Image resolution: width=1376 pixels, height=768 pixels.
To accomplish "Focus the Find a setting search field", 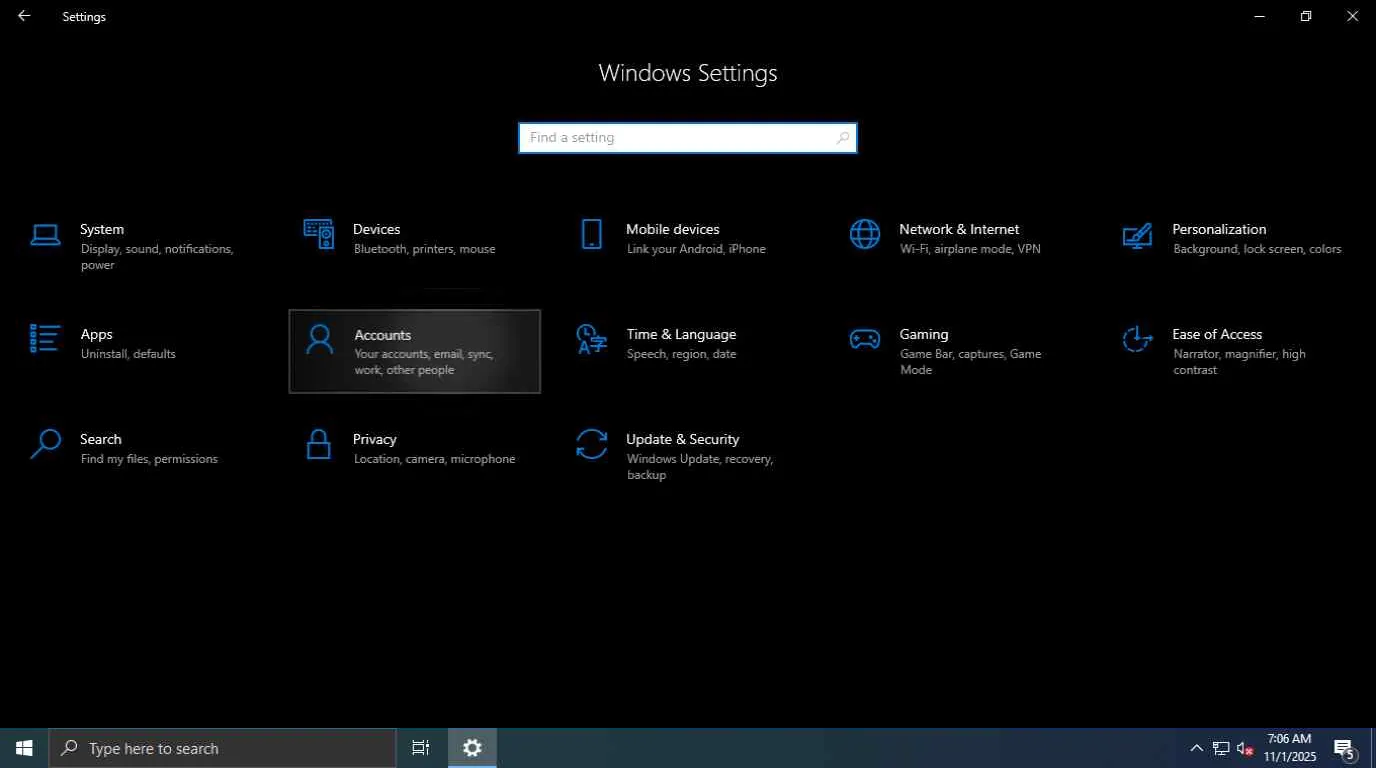I will [688, 138].
